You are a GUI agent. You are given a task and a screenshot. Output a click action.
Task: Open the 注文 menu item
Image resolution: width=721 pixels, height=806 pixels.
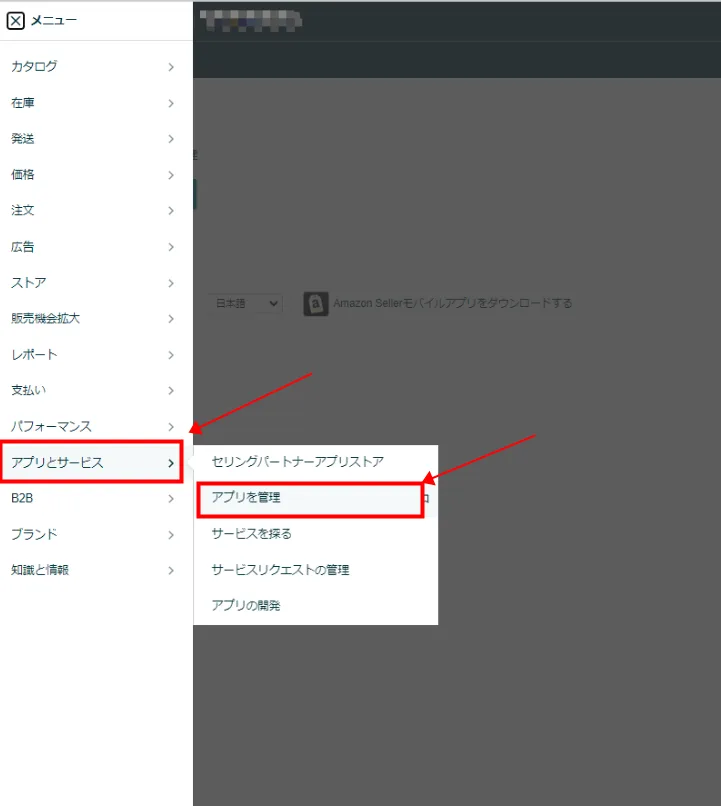coord(96,210)
